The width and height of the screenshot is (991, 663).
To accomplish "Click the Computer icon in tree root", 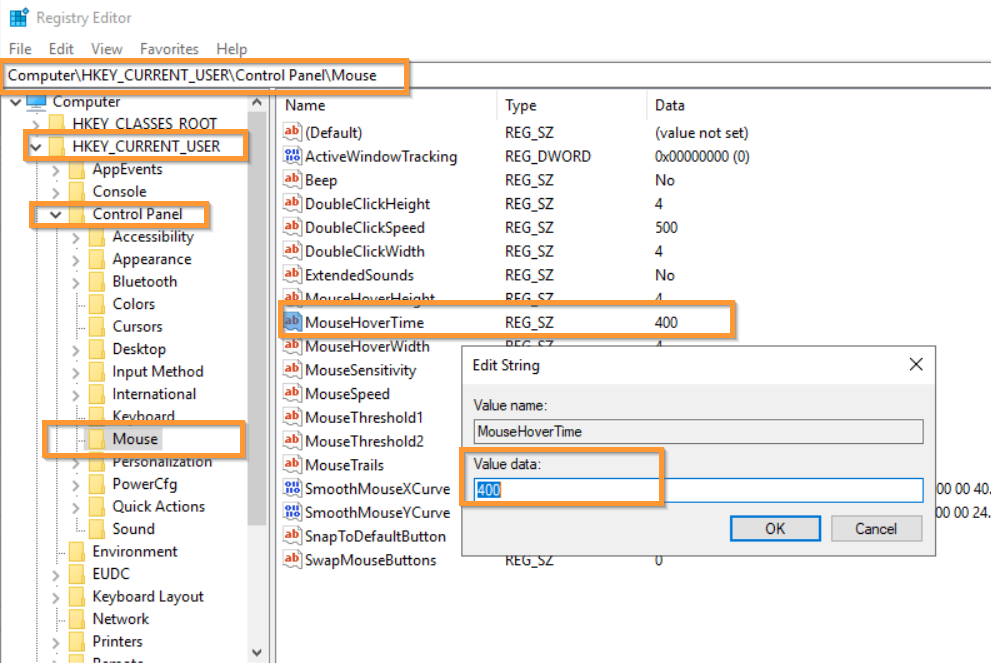I will tap(37, 102).
